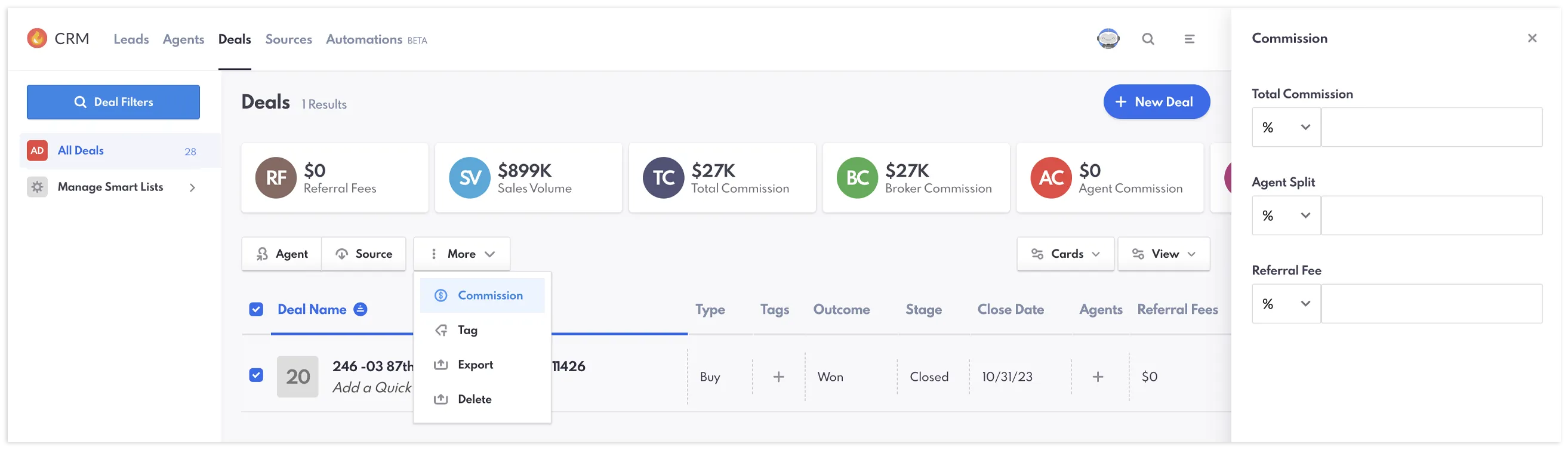Choose Delete in the More menu

475,400
